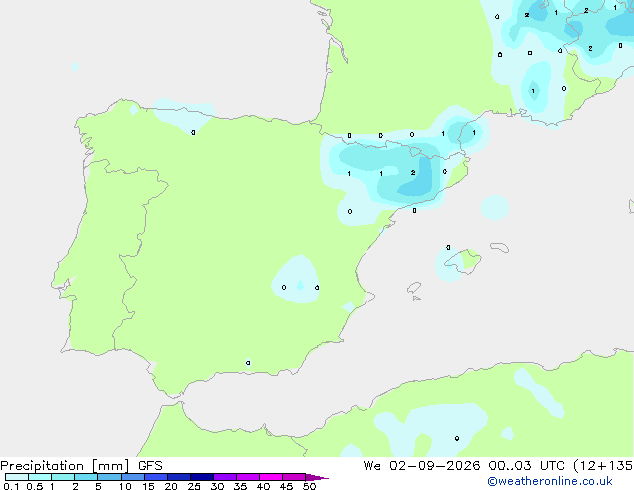This screenshot has width=634, height=490.
Task: Click the '0' value on Spain's south coast
Action: [x=248, y=363]
